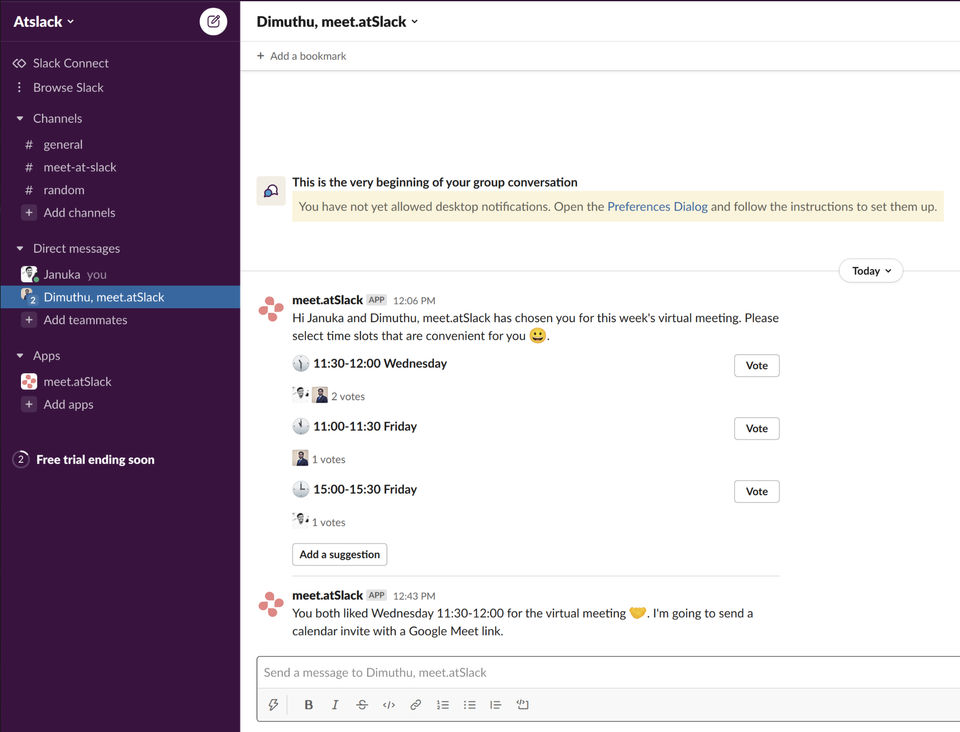Open the meet-at-slack channel
960x732 pixels.
tap(80, 167)
